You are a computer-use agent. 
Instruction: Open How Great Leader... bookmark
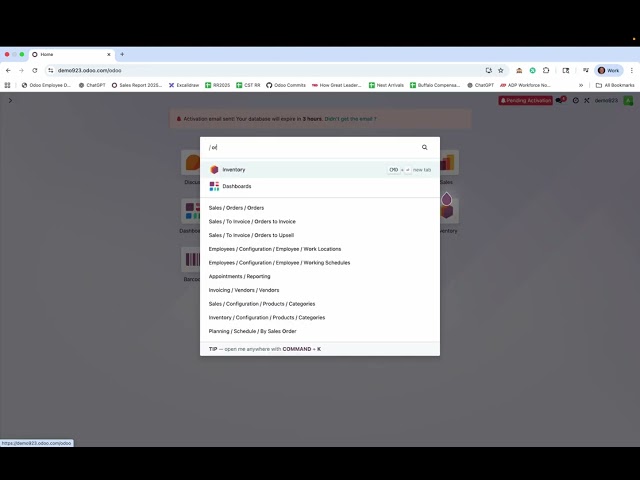point(337,85)
